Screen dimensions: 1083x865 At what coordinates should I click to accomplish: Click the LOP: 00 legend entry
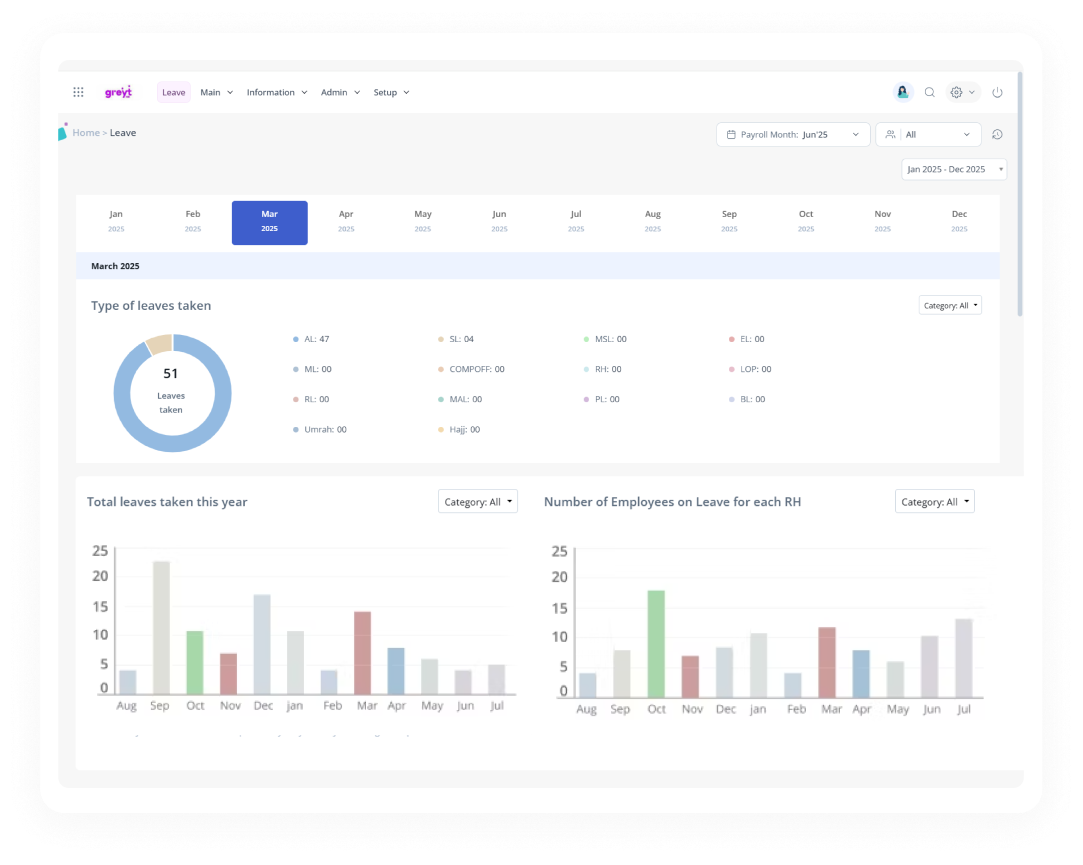(750, 370)
